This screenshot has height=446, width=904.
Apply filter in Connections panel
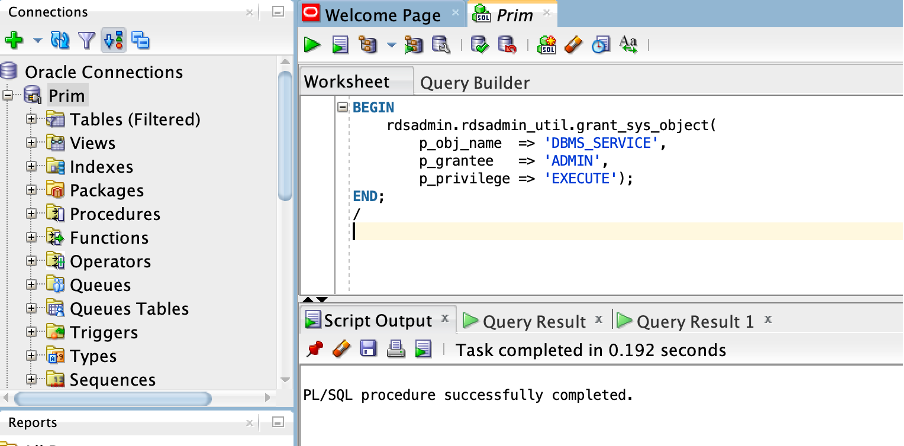pos(86,40)
